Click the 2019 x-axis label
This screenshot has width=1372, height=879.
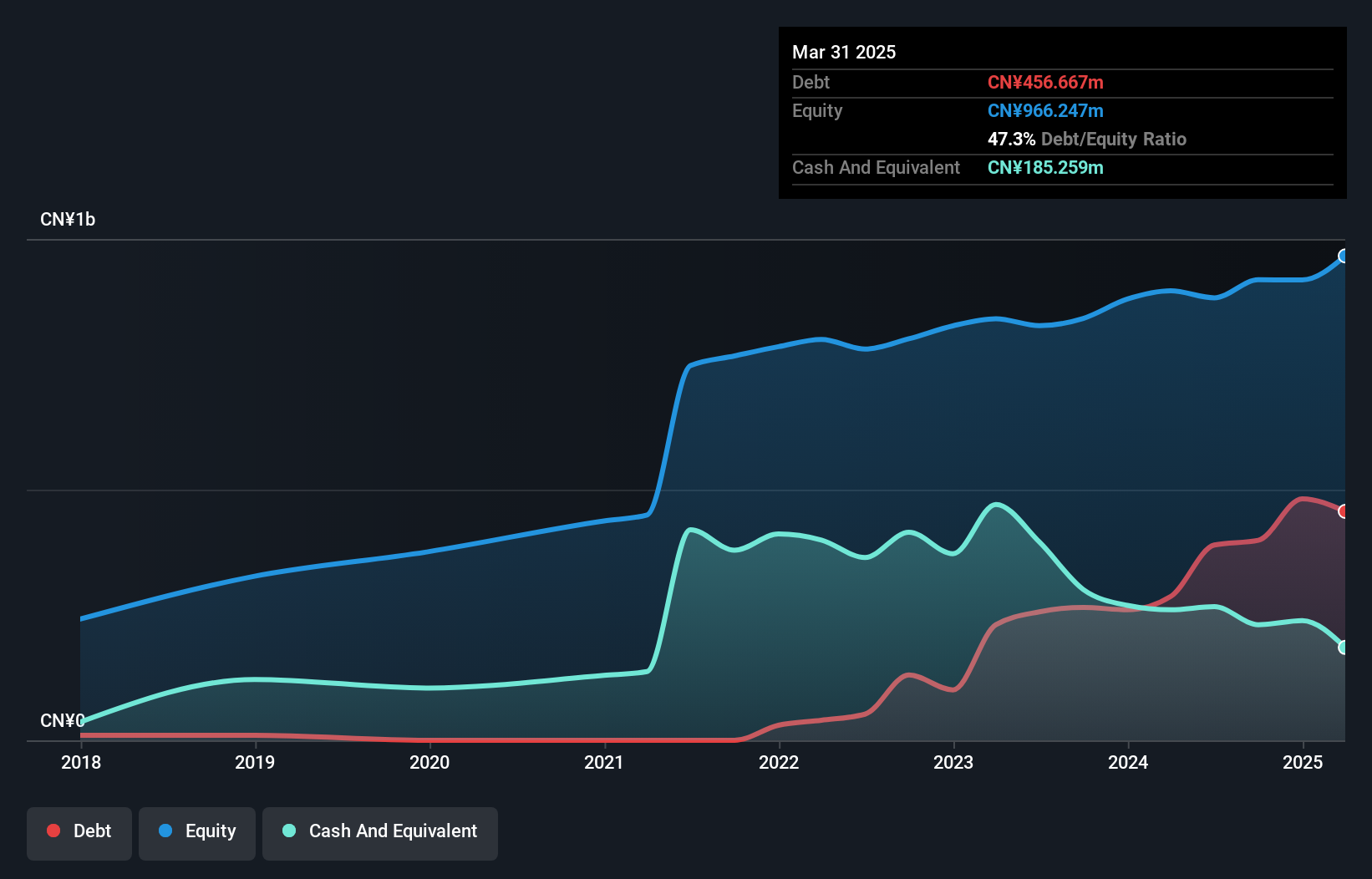[x=255, y=762]
